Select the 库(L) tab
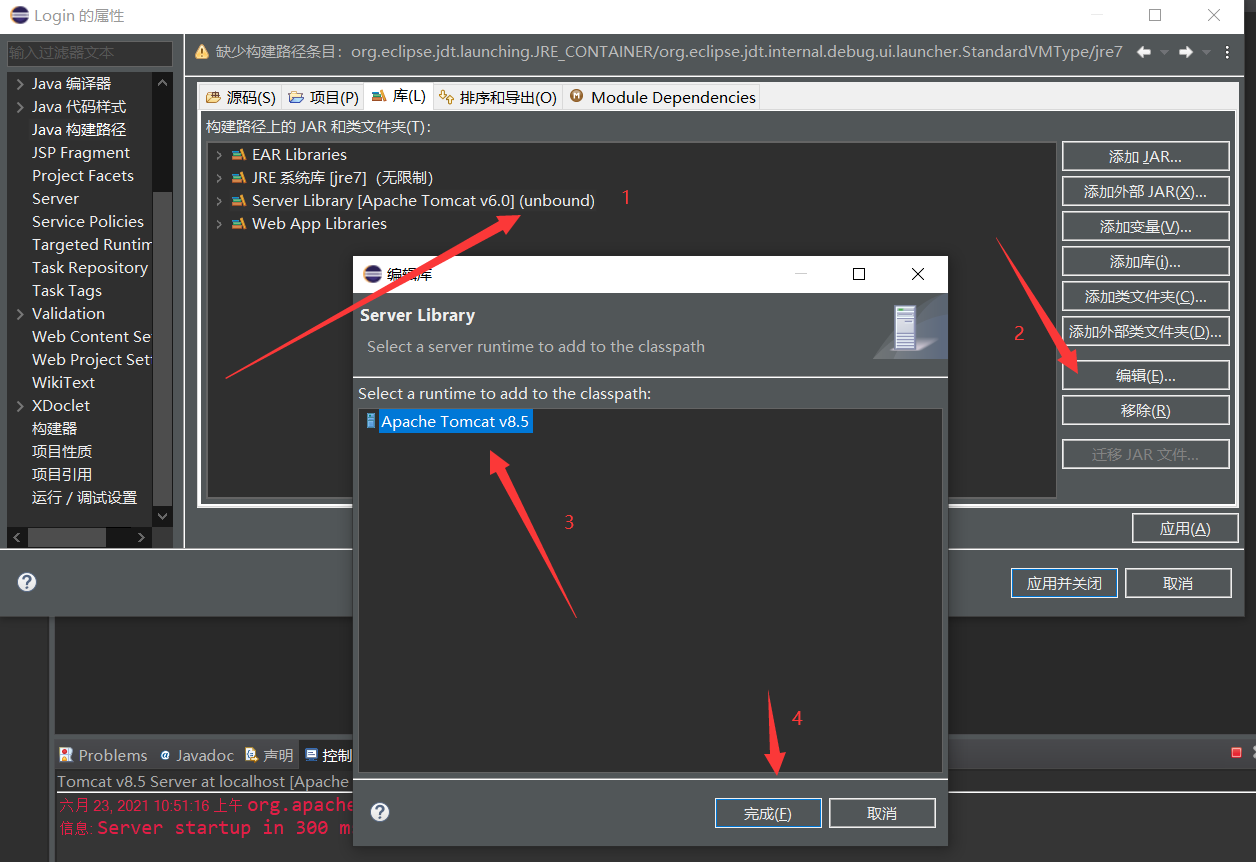The height and width of the screenshot is (862, 1256). (398, 96)
